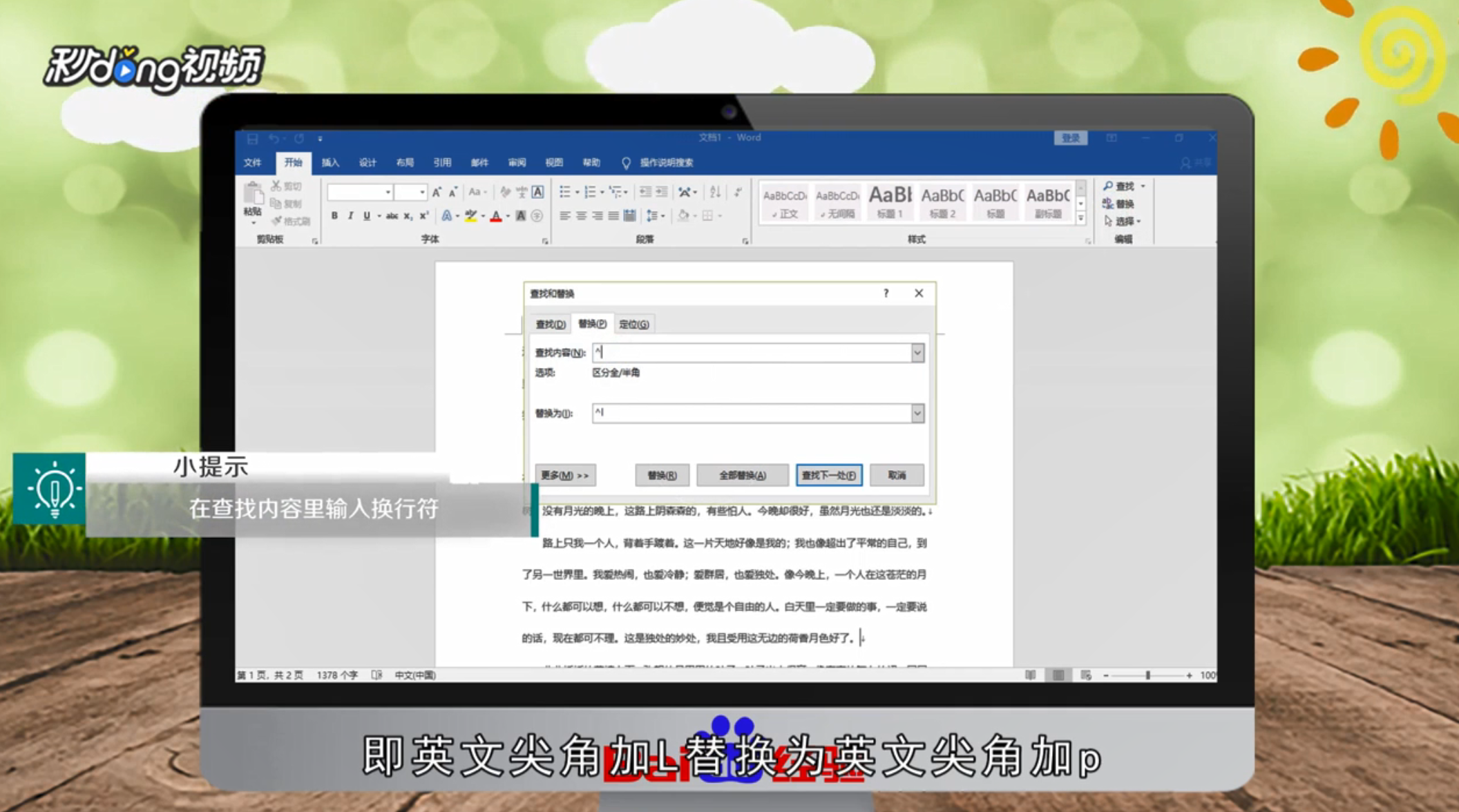Toggle Italic formatting
This screenshot has height=812, width=1459.
tap(350, 216)
